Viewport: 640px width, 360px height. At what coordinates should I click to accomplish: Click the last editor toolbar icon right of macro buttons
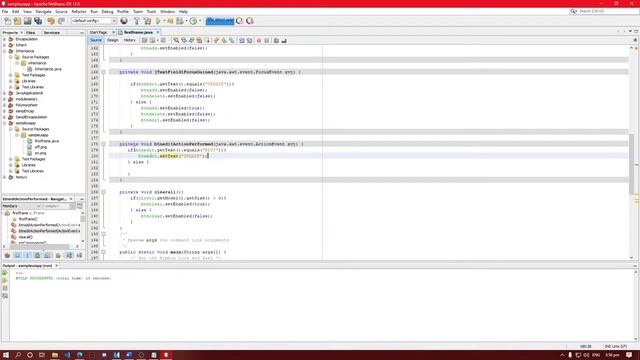click(x=284, y=40)
